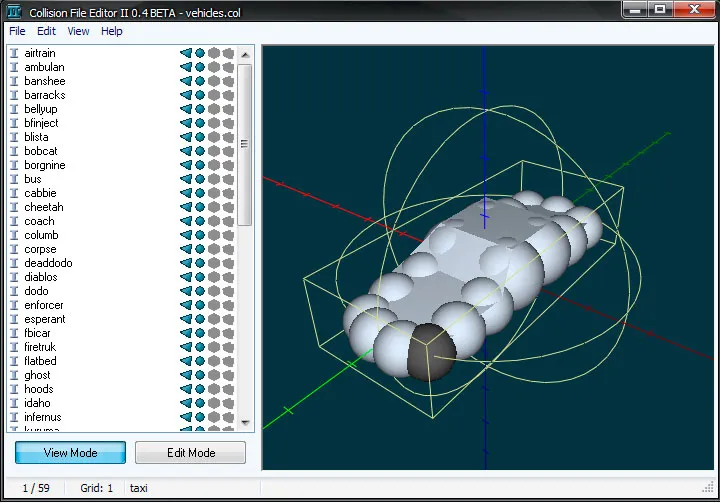Click the list scrollbar down arrow

[x=245, y=422]
